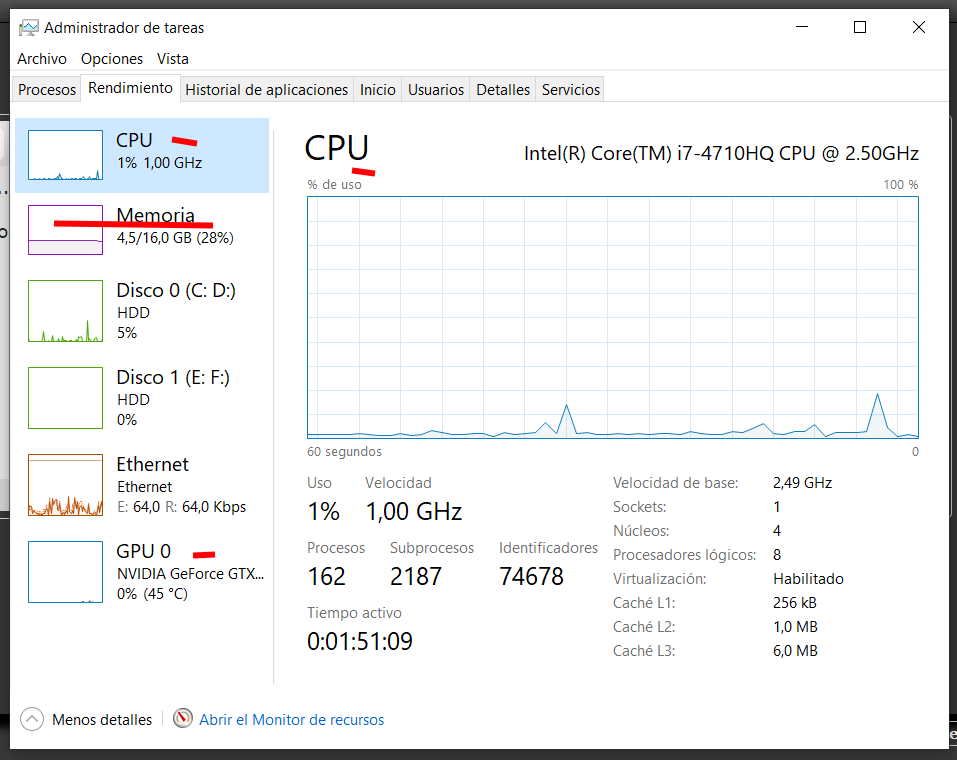Switch to Historial de aplicaciones tab

pyautogui.click(x=267, y=90)
